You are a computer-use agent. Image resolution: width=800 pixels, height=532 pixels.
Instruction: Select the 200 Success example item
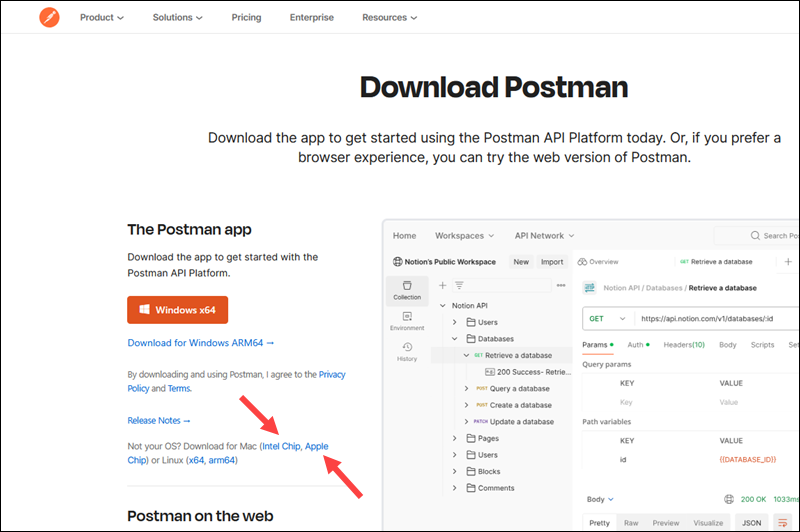pos(528,372)
